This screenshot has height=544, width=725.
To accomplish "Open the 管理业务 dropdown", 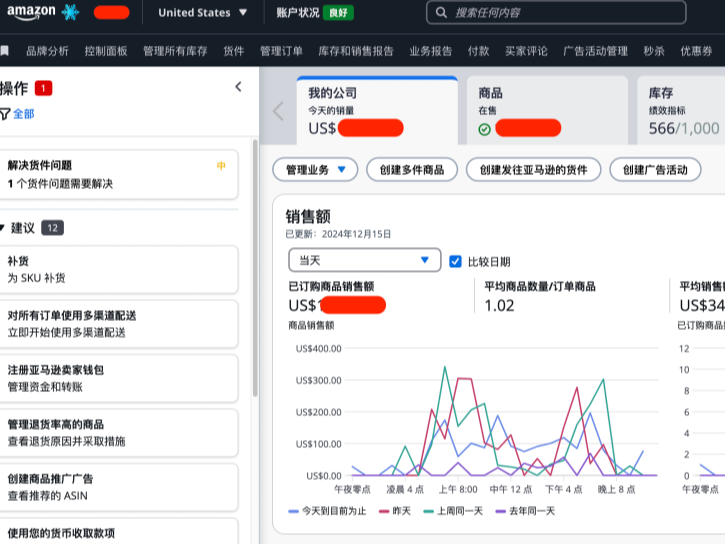I will tap(315, 170).
